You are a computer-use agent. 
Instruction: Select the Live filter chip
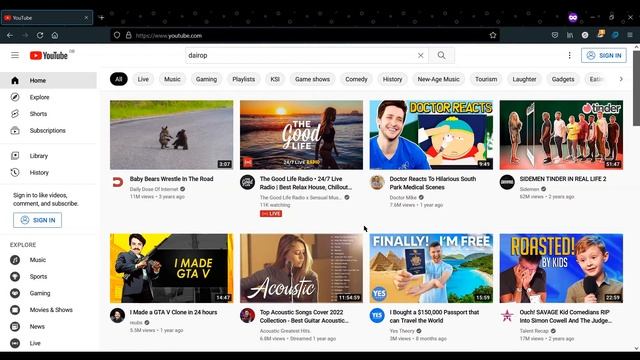pos(143,79)
